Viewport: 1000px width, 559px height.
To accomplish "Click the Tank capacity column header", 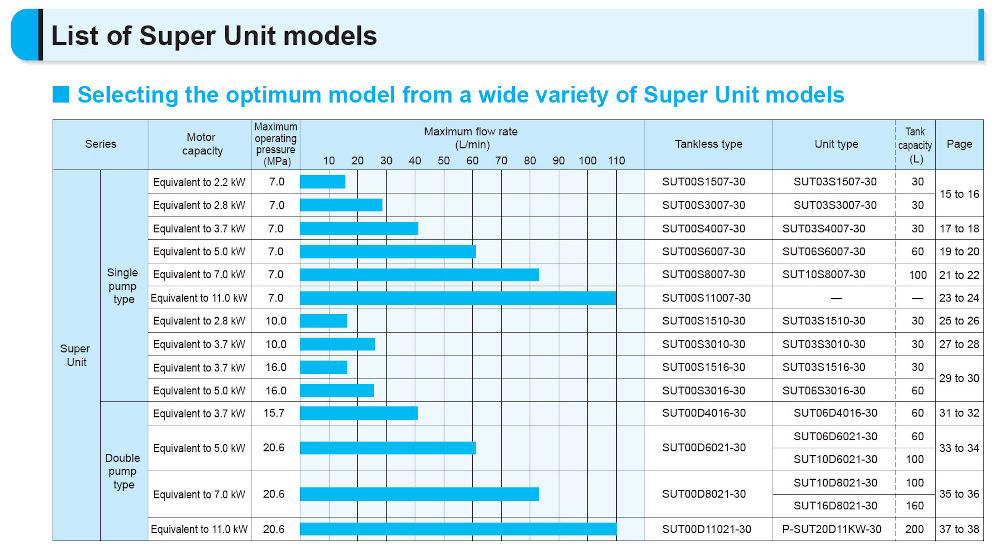I will [x=915, y=145].
